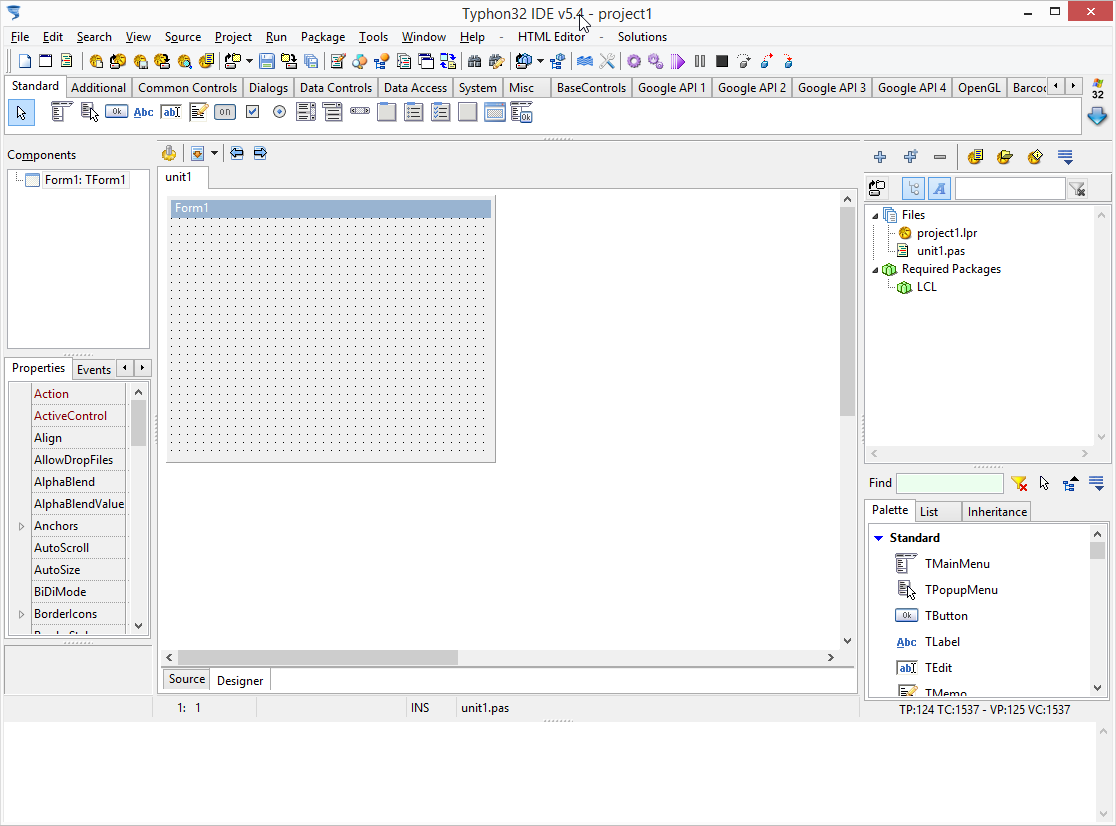The height and width of the screenshot is (826, 1116).
Task: Click the Toggle Form/Unit view icon
Action: point(448,62)
